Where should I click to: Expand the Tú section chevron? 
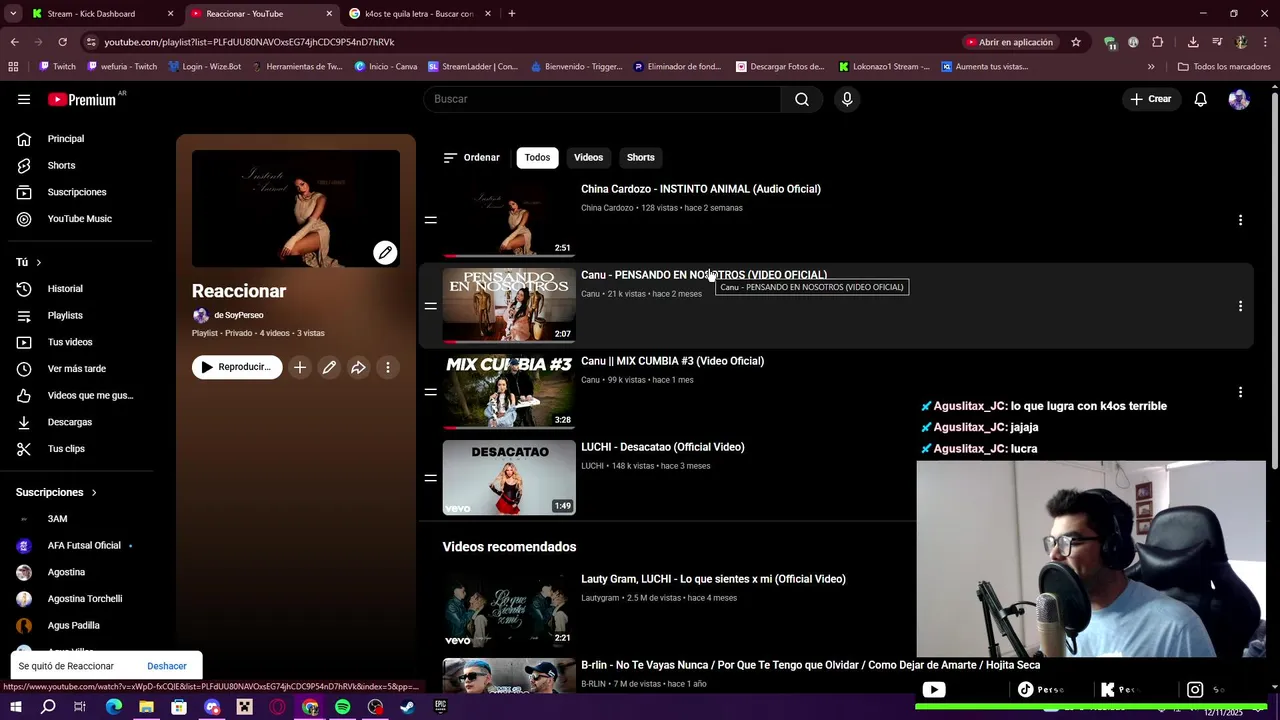pyautogui.click(x=39, y=262)
